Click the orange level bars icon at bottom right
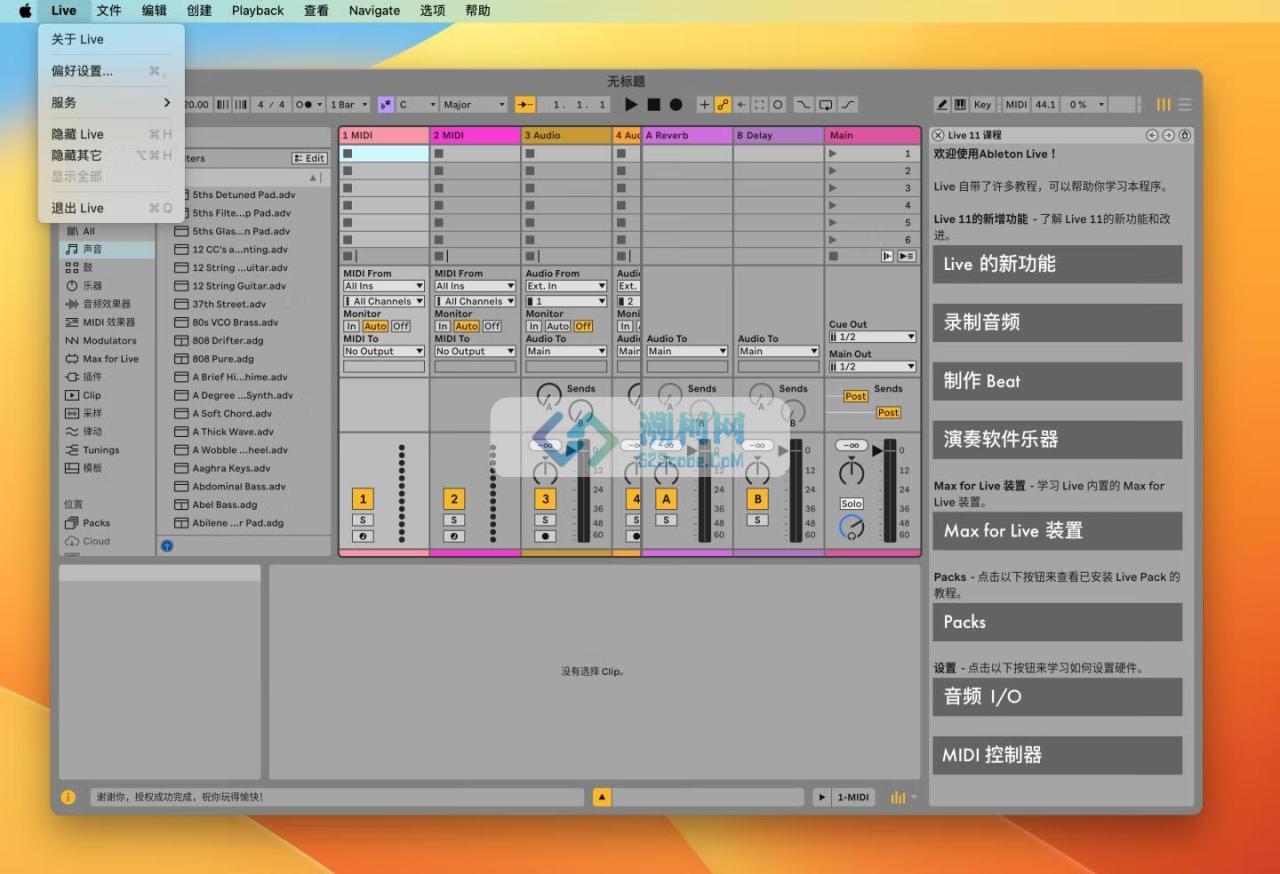This screenshot has height=874, width=1280. coord(898,797)
